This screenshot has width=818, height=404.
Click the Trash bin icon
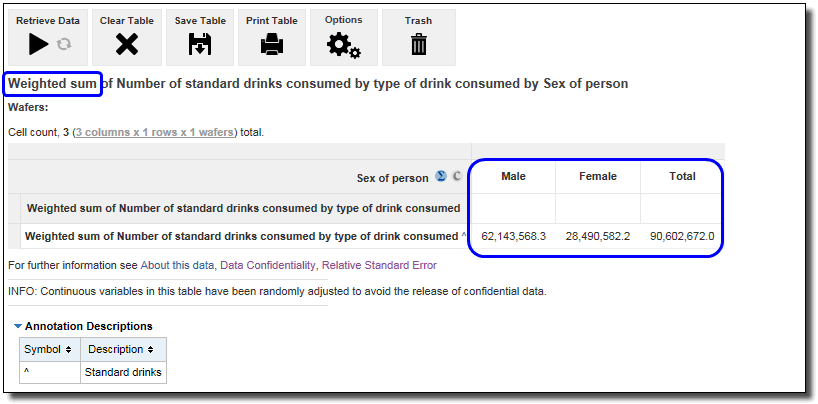point(419,44)
